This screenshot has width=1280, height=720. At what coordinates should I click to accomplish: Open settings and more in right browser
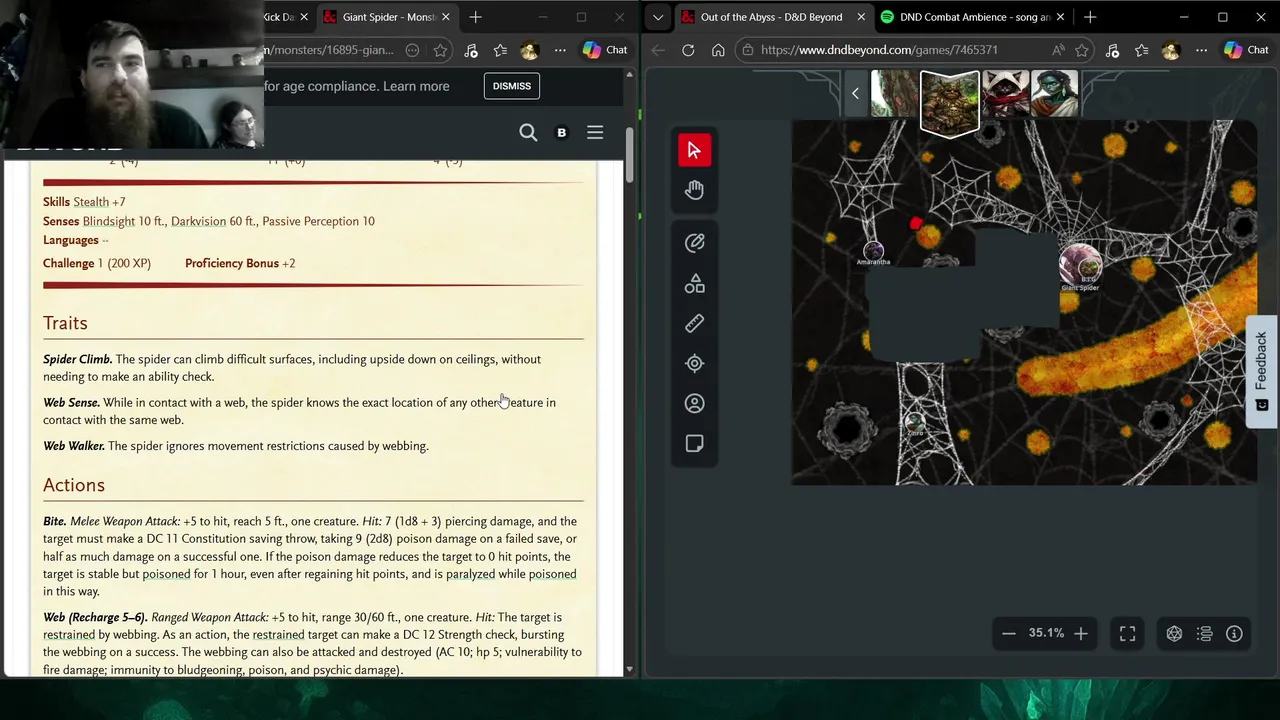pos(1201,50)
